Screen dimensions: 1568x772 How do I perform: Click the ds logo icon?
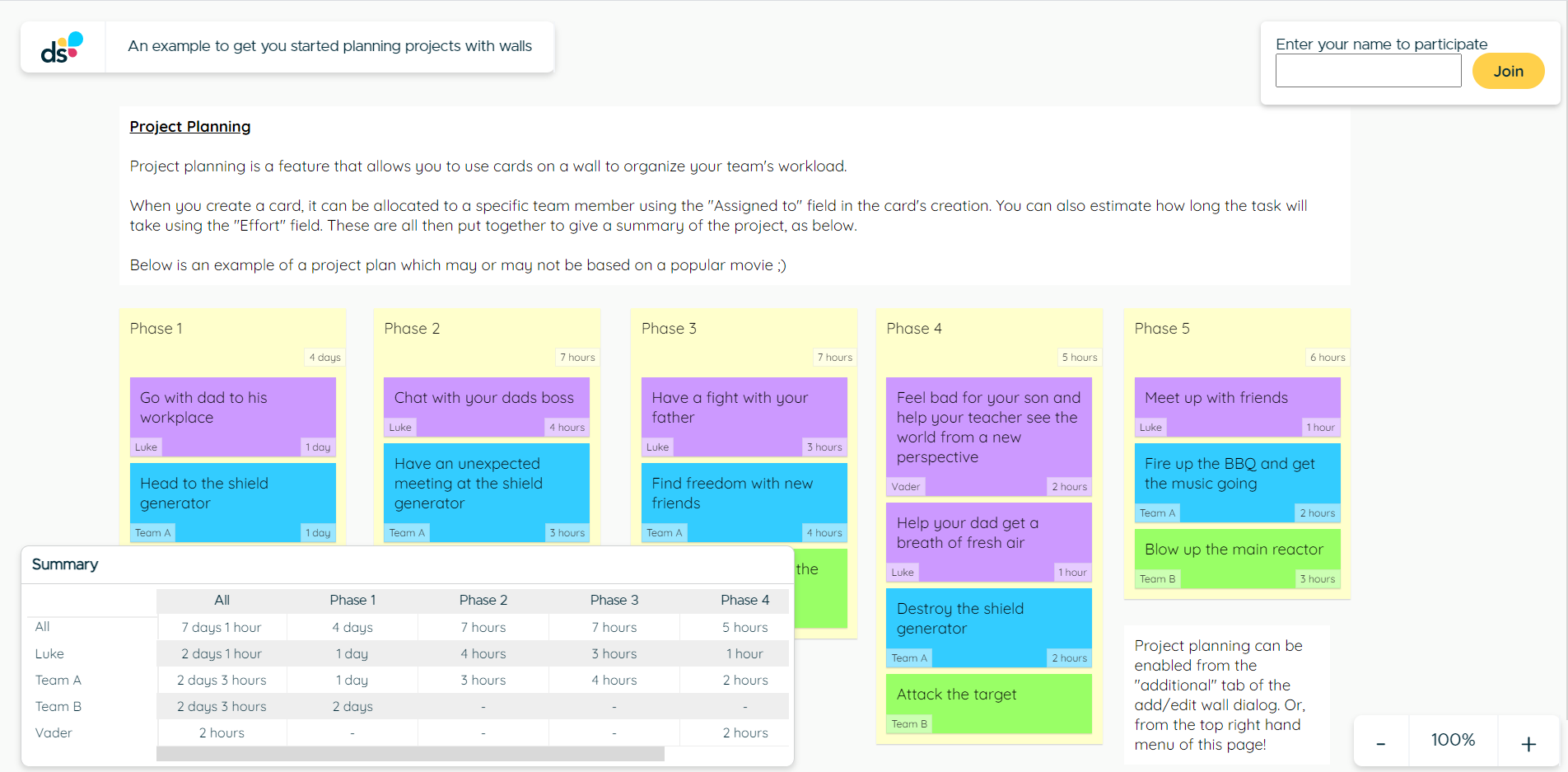pos(62,47)
